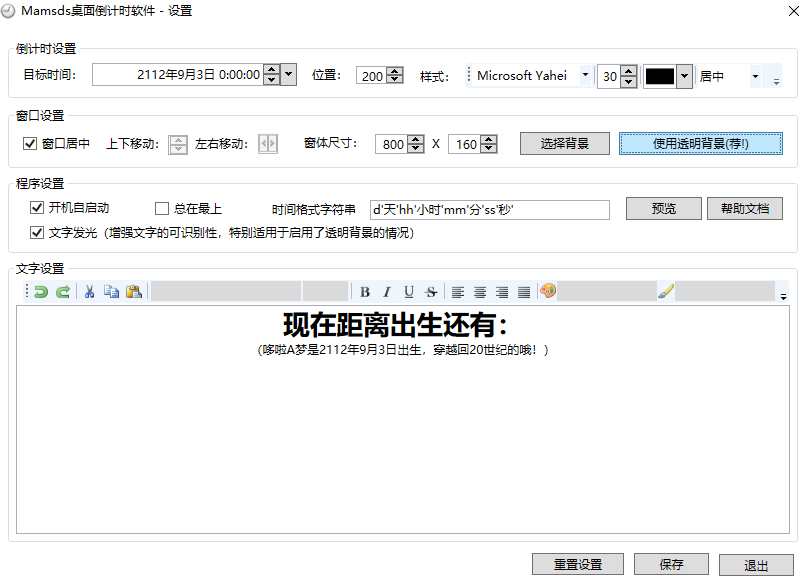Click the app clock icon in title bar
Image resolution: width=803 pixels, height=579 pixels.
click(x=8, y=11)
